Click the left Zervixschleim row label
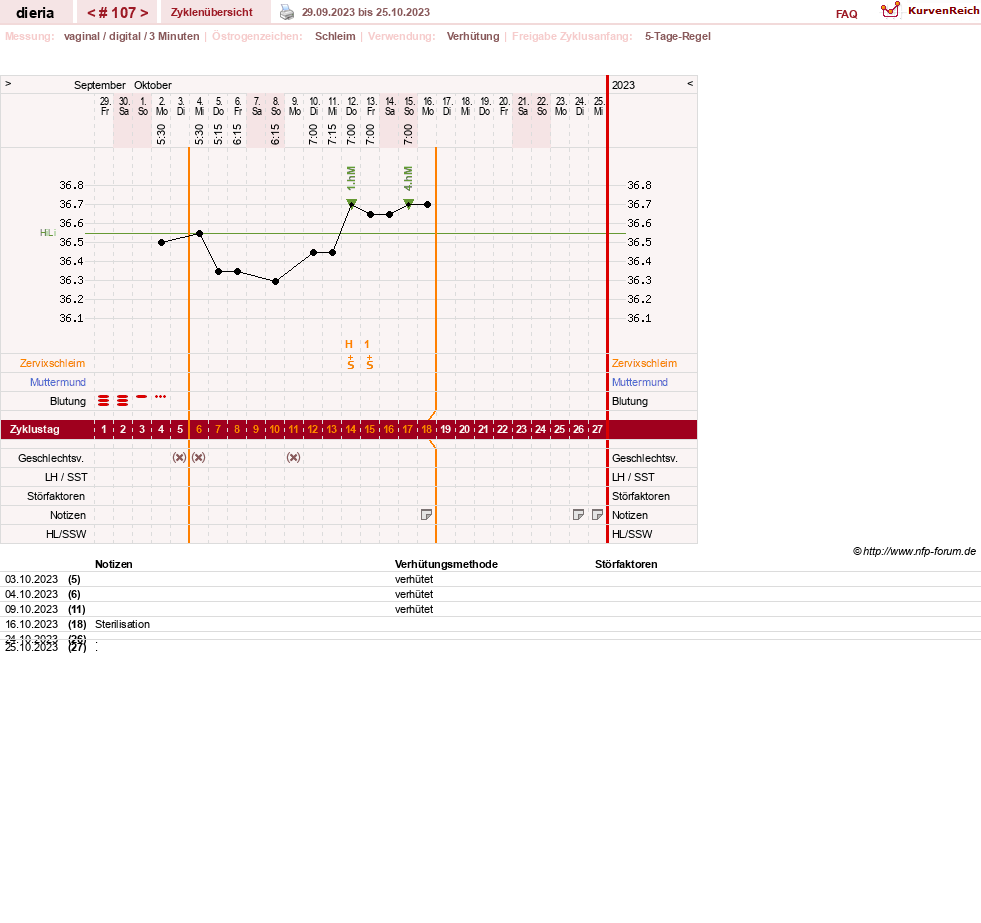This screenshot has width=981, height=923. point(53,363)
